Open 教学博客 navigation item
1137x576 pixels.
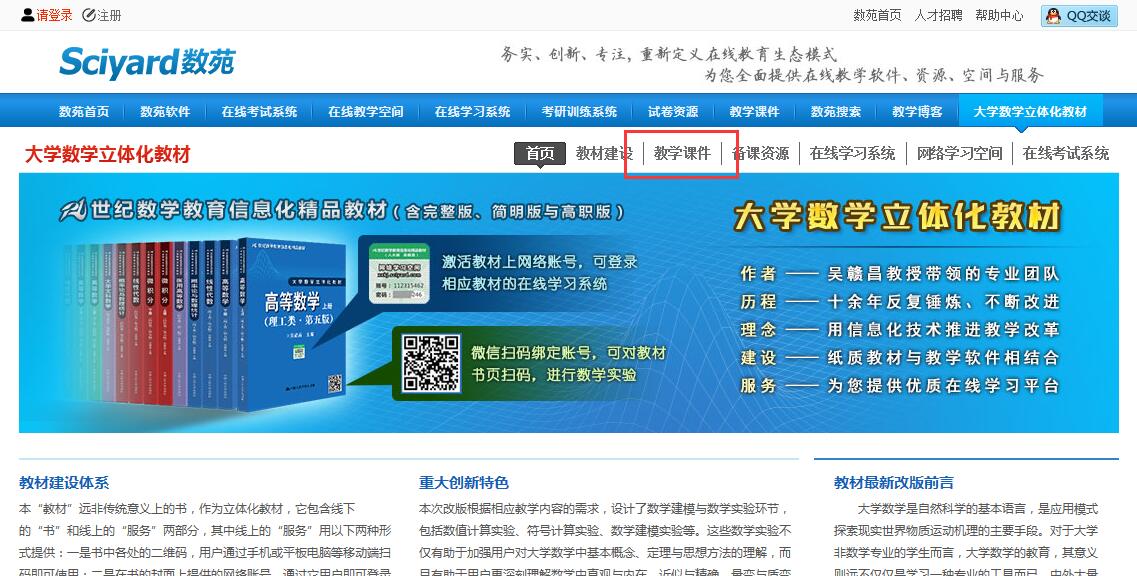click(917, 112)
